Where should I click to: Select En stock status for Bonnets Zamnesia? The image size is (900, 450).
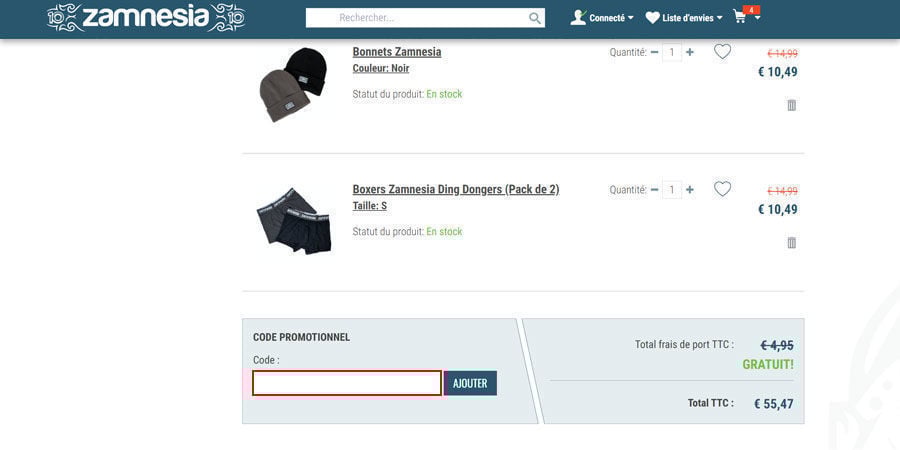[444, 94]
